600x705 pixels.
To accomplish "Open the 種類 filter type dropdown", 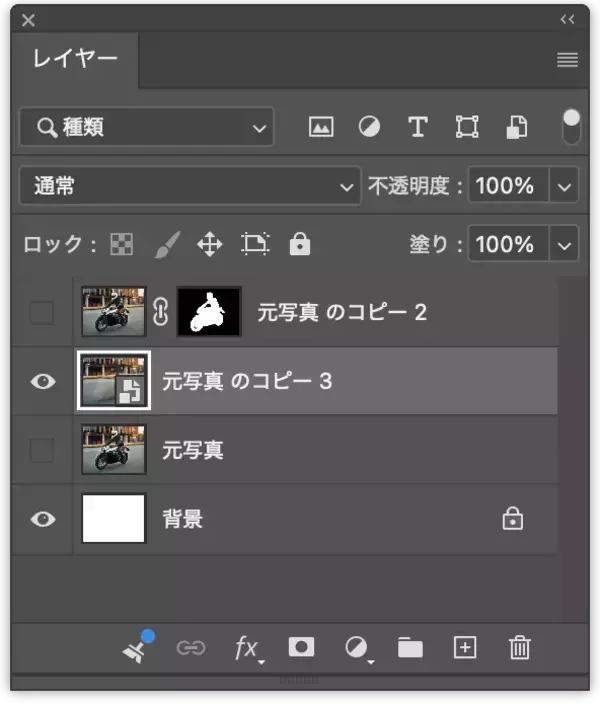I will coord(147,127).
